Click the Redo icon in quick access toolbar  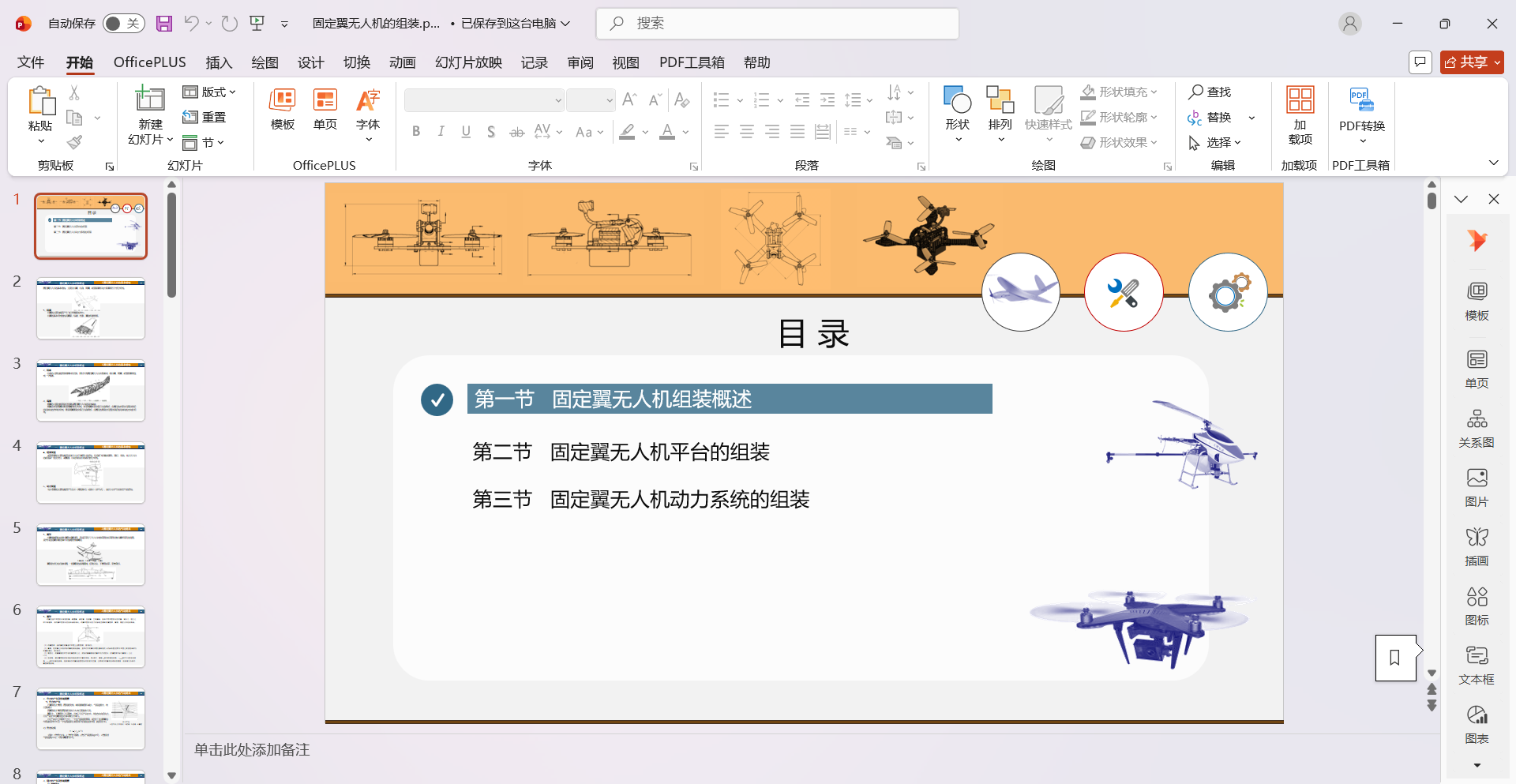[230, 24]
